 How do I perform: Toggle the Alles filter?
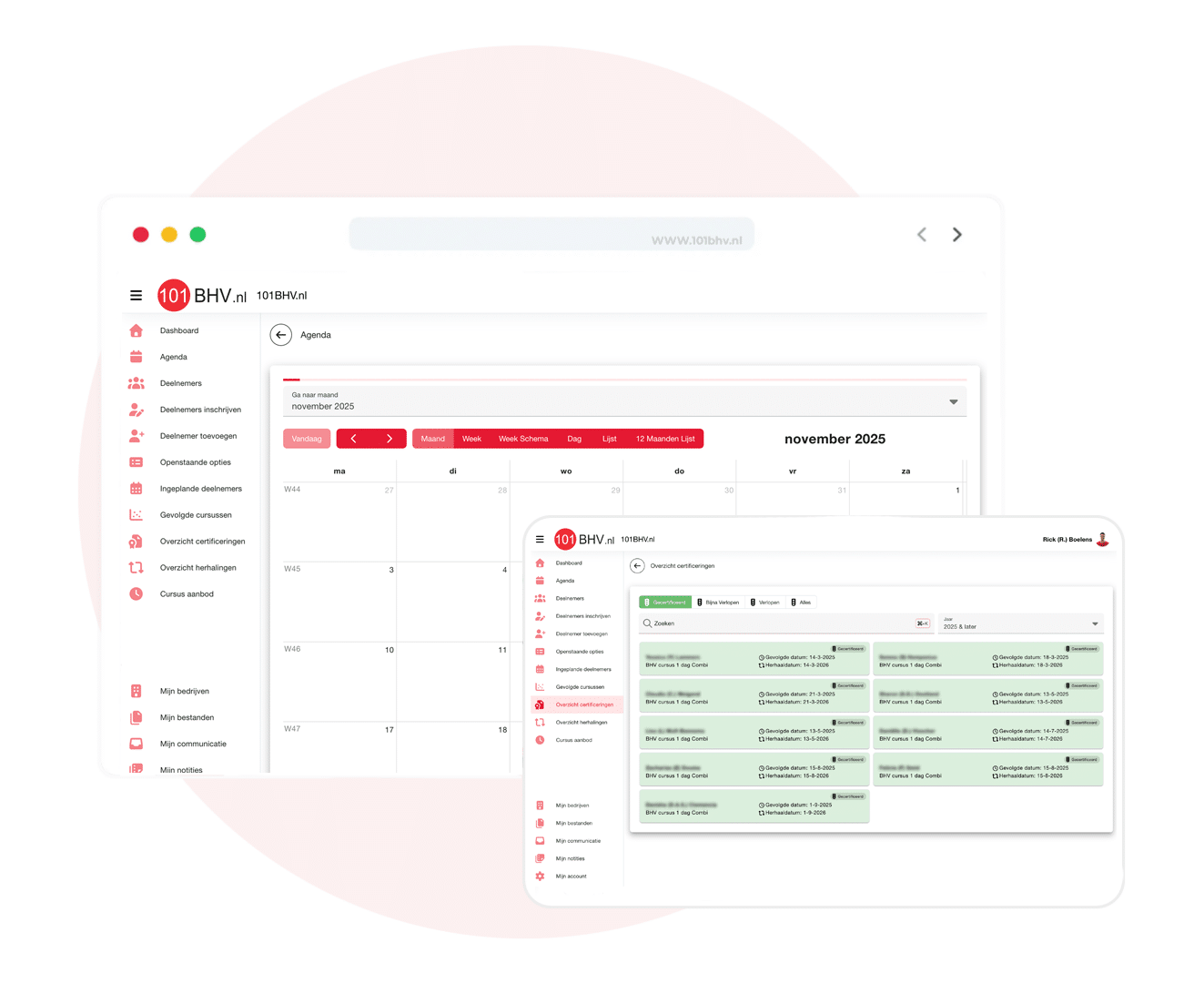[x=801, y=603]
